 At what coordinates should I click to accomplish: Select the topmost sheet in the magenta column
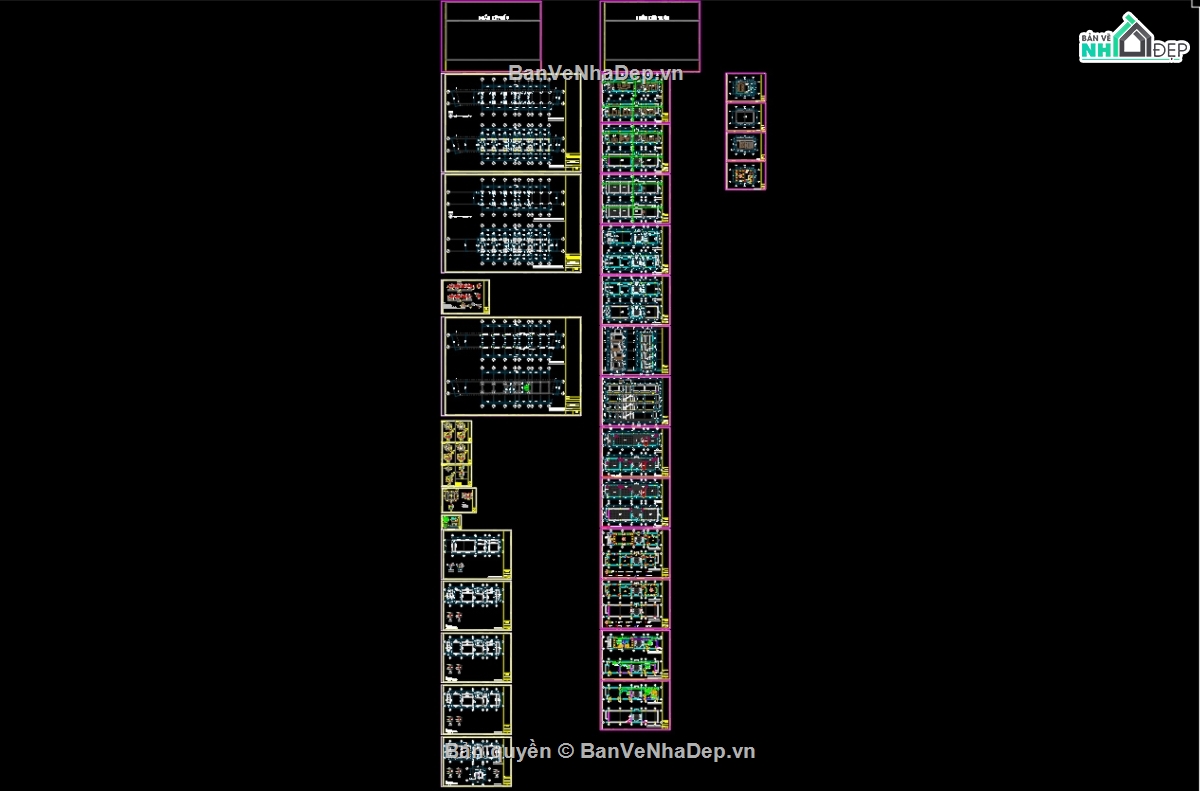pos(635,98)
